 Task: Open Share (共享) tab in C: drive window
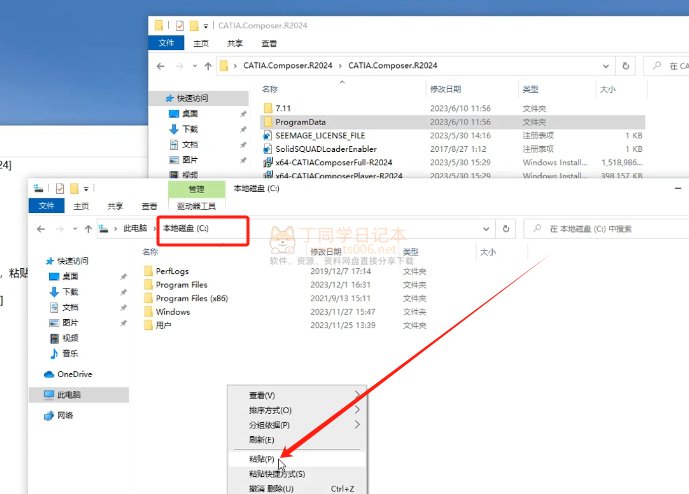tap(115, 206)
